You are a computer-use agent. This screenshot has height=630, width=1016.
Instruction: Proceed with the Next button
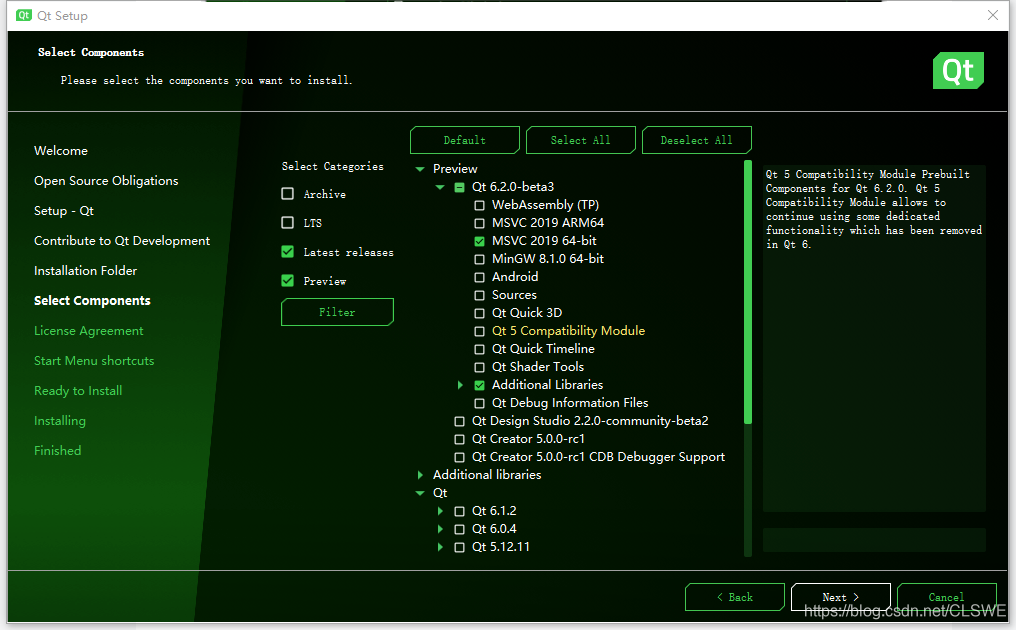pos(840,597)
